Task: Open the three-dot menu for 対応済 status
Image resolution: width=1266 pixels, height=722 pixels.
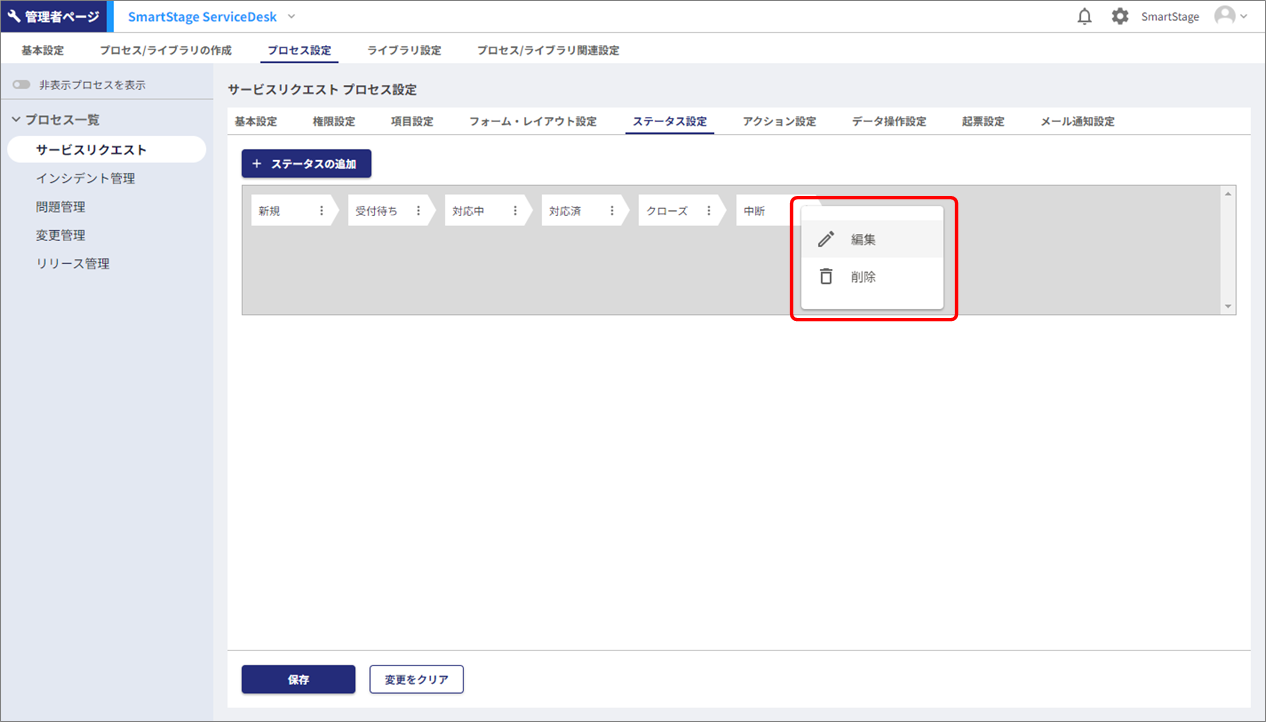Action: coord(612,211)
